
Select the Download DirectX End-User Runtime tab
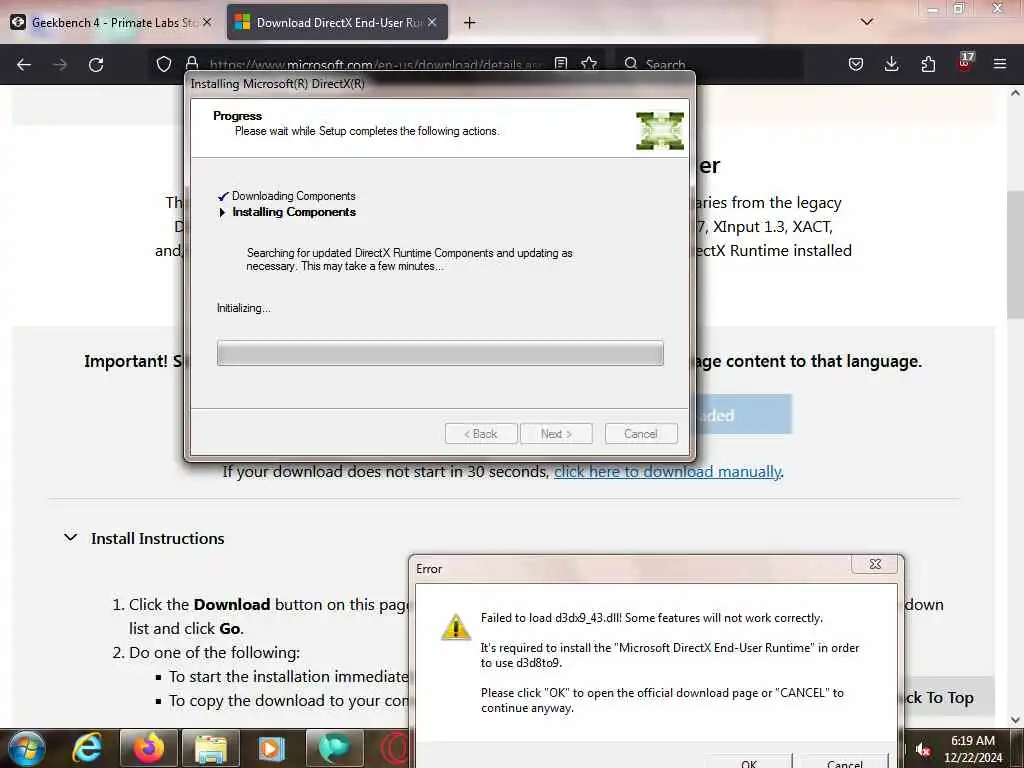[x=336, y=22]
